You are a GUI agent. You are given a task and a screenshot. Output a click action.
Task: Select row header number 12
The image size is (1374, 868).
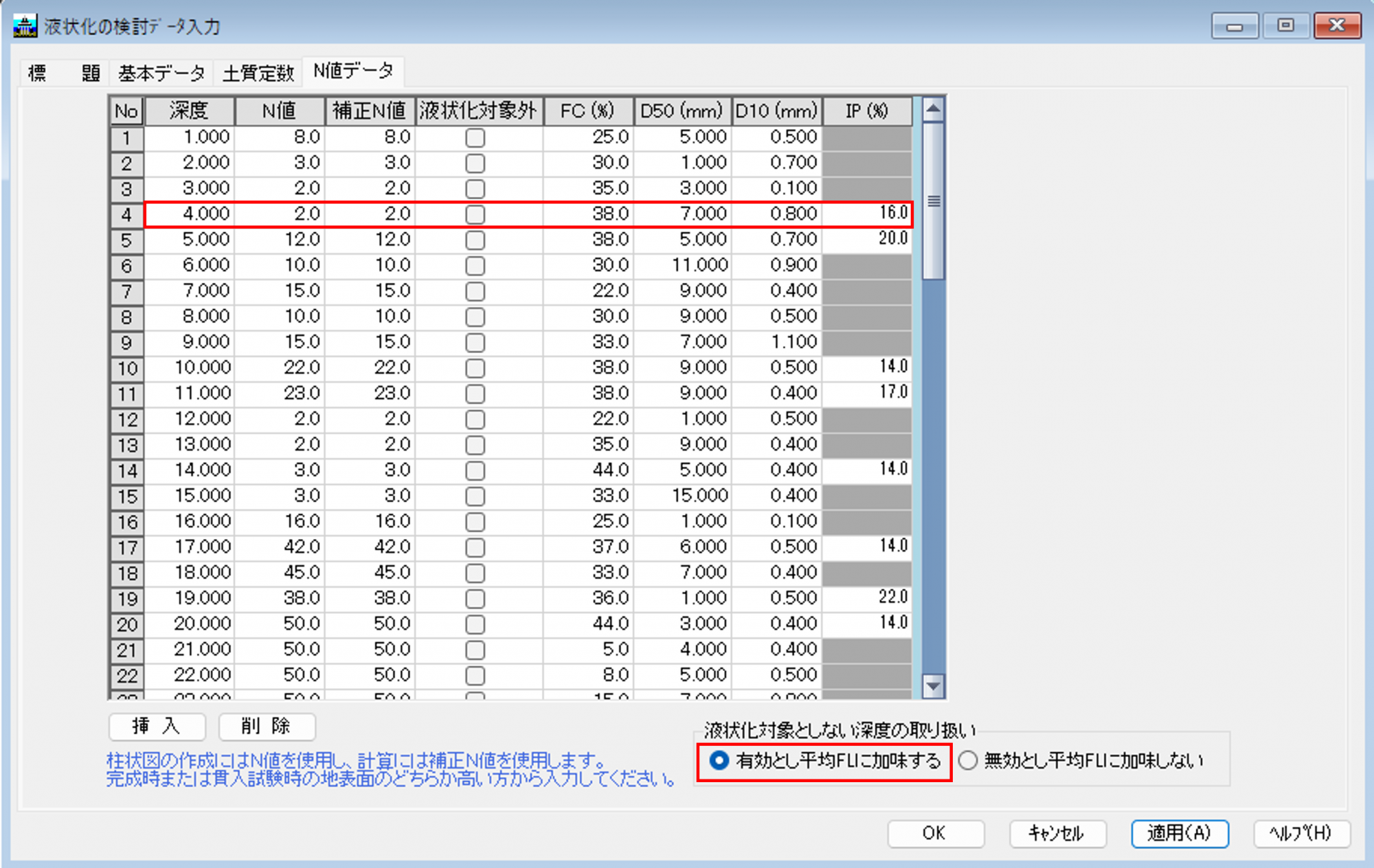(x=127, y=420)
